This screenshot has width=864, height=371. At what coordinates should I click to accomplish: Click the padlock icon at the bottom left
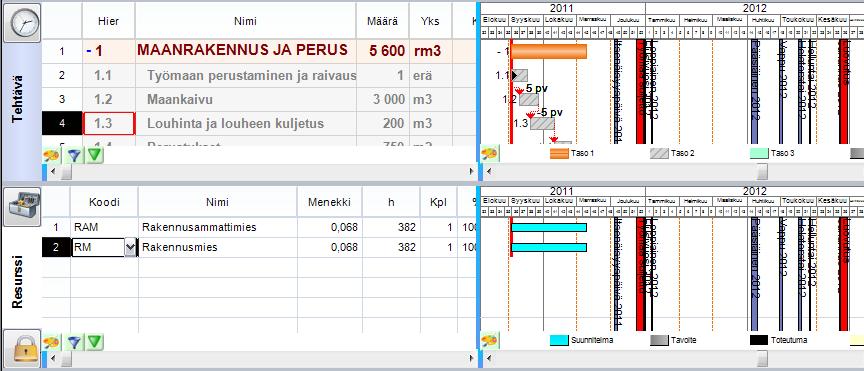[22, 348]
